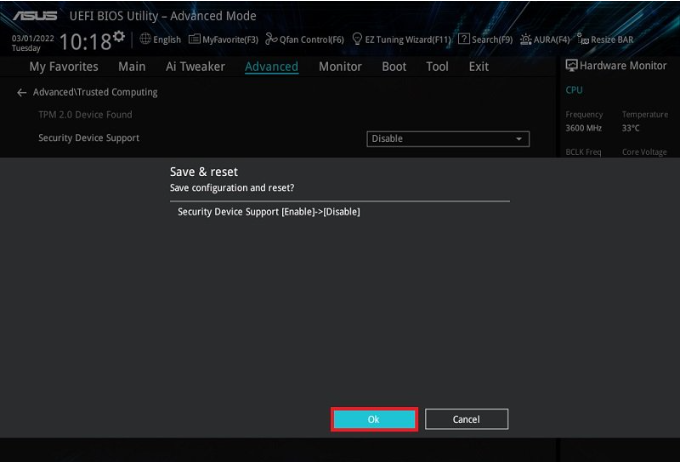680x462 pixels.
Task: Select the Security Device Support label
Action: tap(88, 138)
